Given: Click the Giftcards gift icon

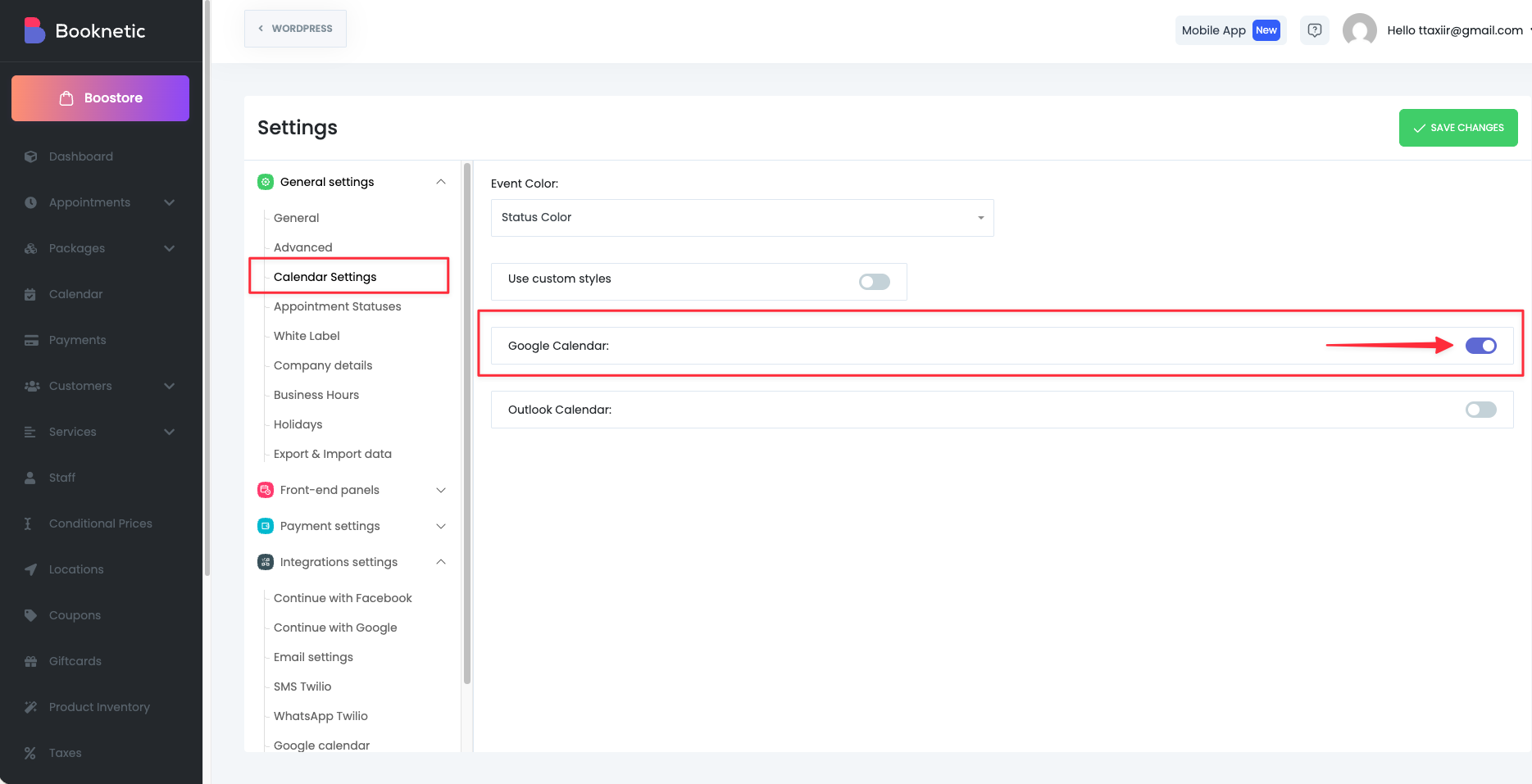Looking at the screenshot, I should click(31, 661).
